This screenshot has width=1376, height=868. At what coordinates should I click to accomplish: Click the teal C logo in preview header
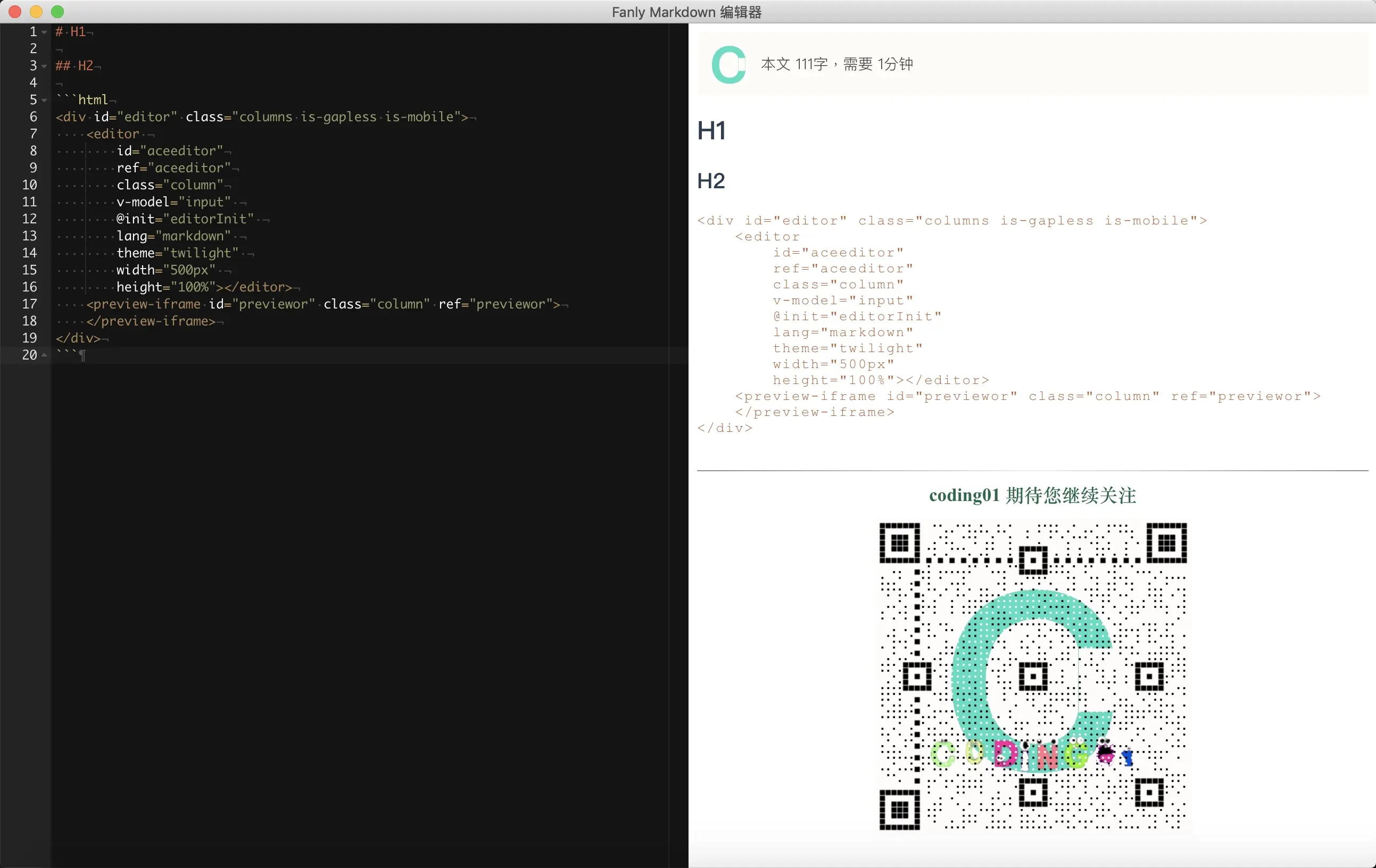(x=728, y=64)
